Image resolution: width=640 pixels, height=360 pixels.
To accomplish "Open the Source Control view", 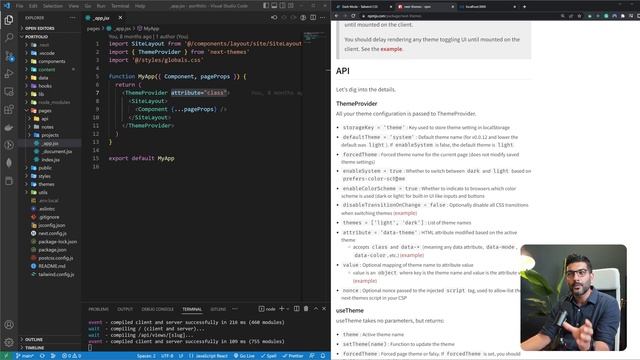I will [9, 56].
